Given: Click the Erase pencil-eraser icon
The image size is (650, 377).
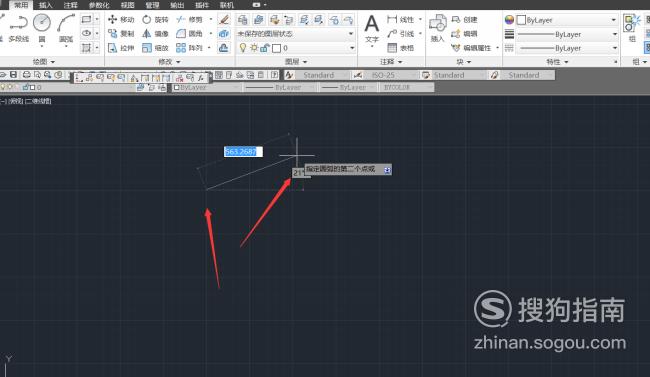Looking at the screenshot, I should coord(224,19).
